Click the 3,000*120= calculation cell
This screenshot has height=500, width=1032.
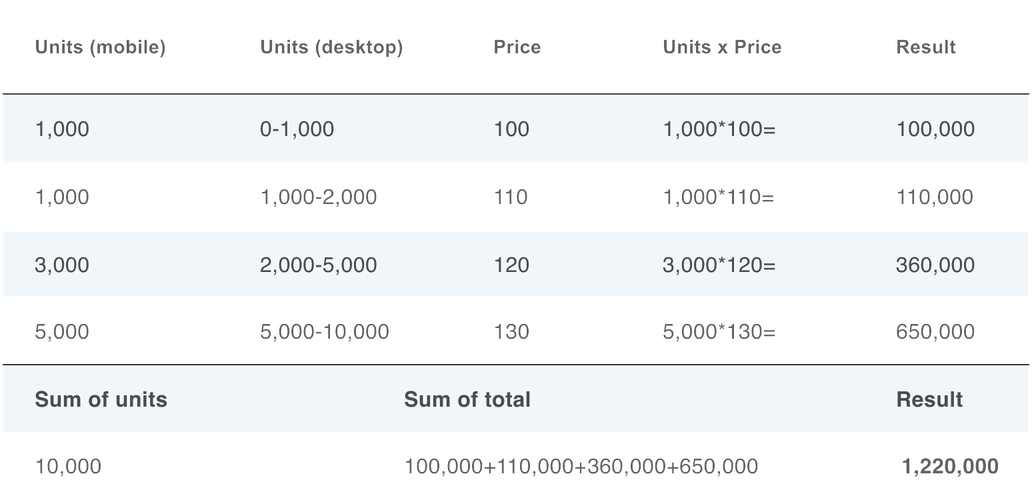719,265
